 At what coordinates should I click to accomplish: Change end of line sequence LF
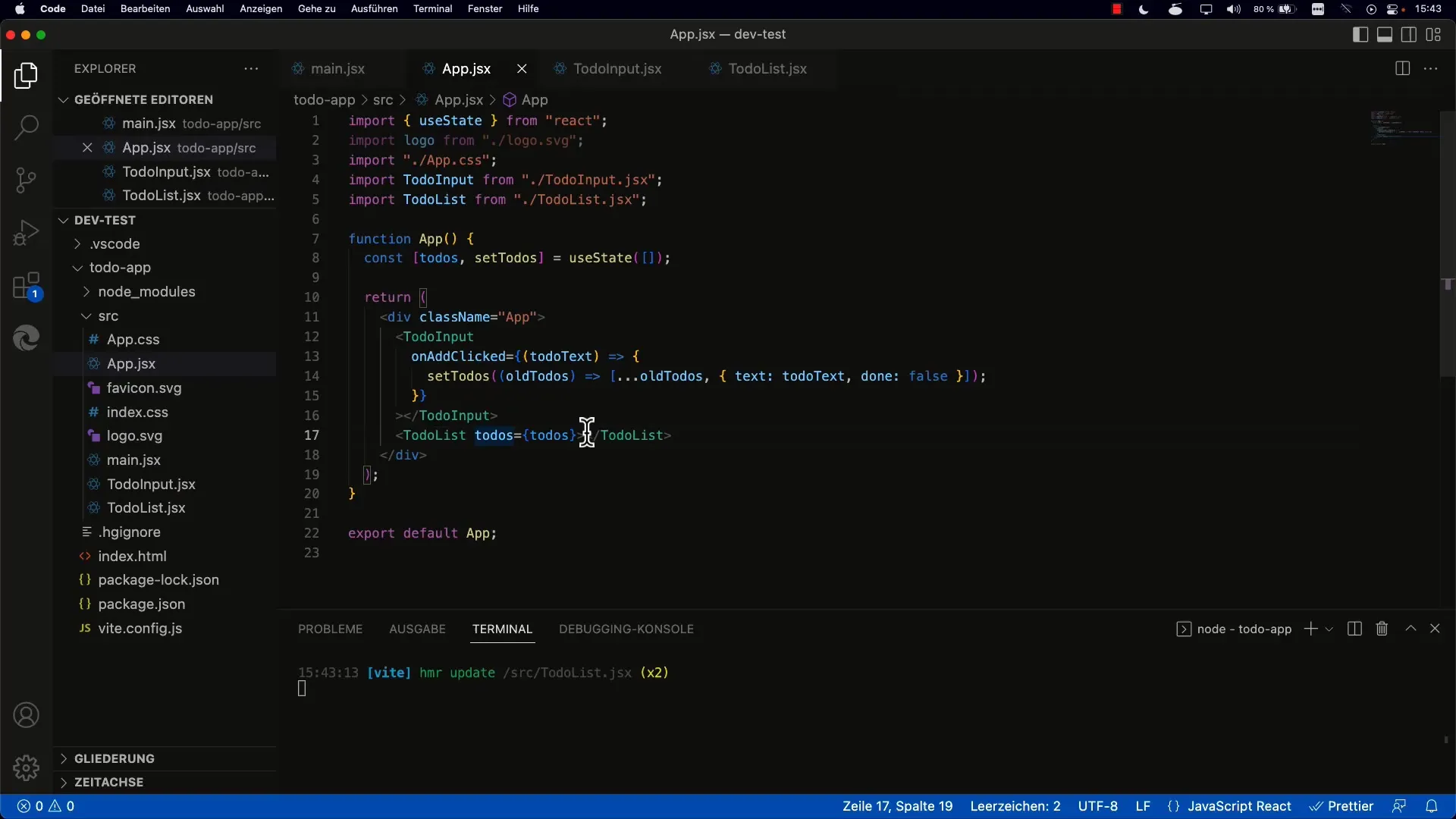tap(1143, 806)
